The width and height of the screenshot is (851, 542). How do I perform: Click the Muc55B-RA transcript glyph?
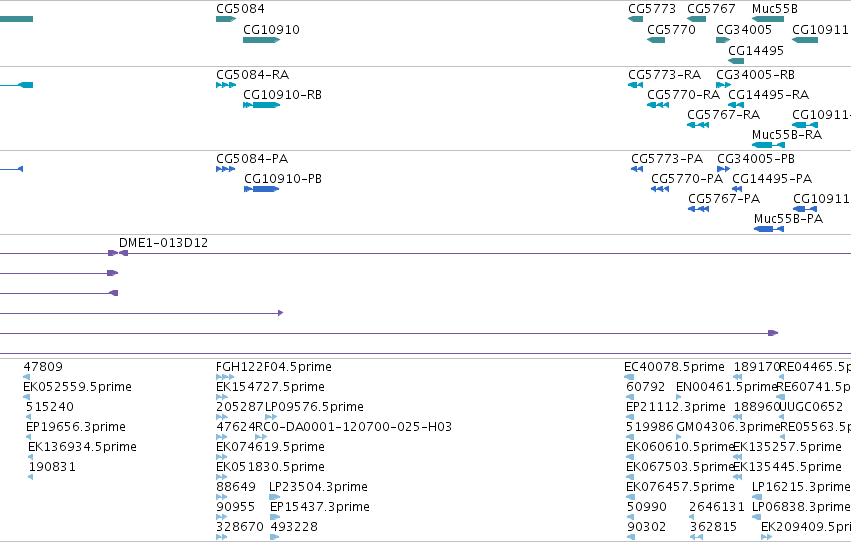pyautogui.click(x=769, y=145)
